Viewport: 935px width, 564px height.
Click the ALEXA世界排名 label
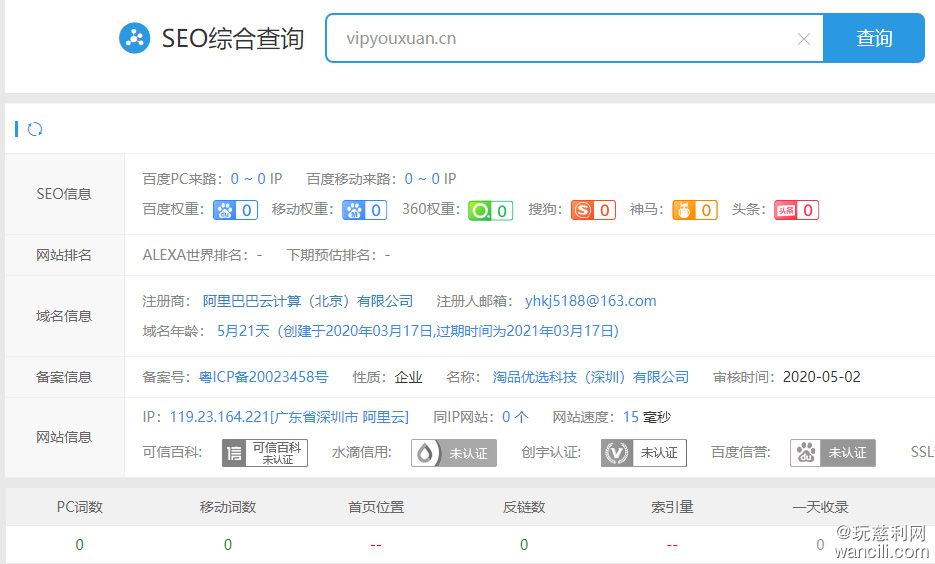pos(195,255)
